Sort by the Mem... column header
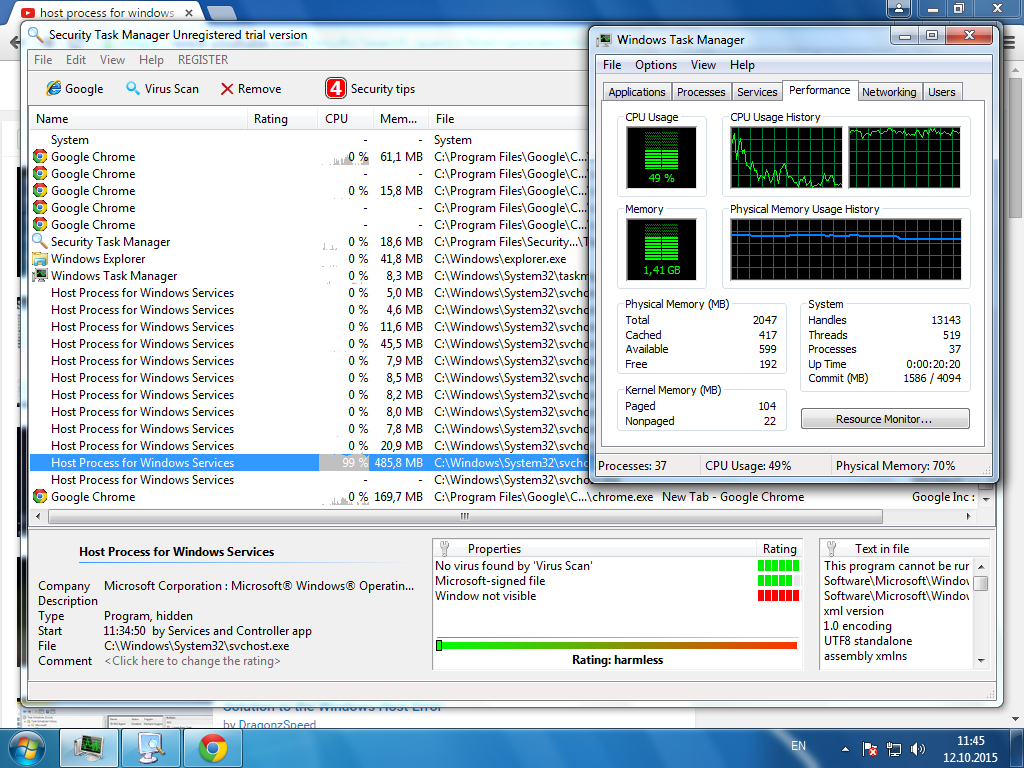This screenshot has height=768, width=1024. 400,119
